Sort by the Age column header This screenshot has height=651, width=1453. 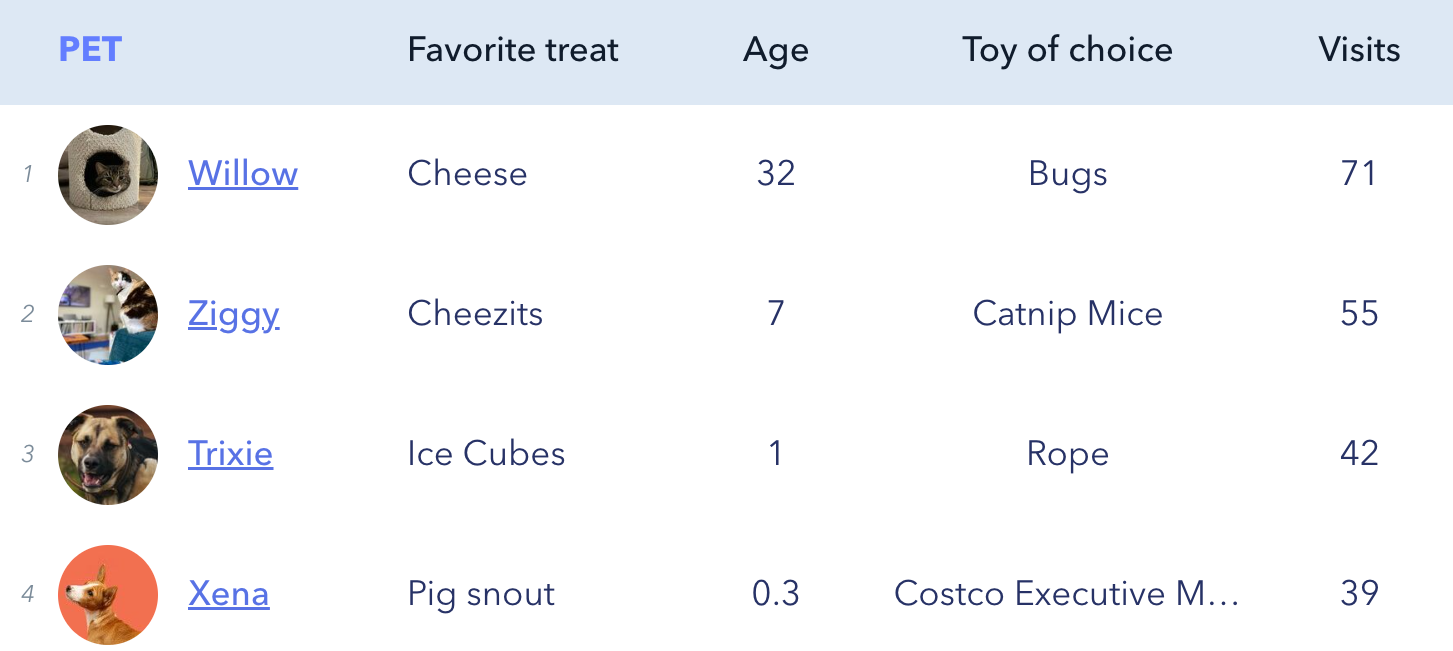[x=776, y=50]
